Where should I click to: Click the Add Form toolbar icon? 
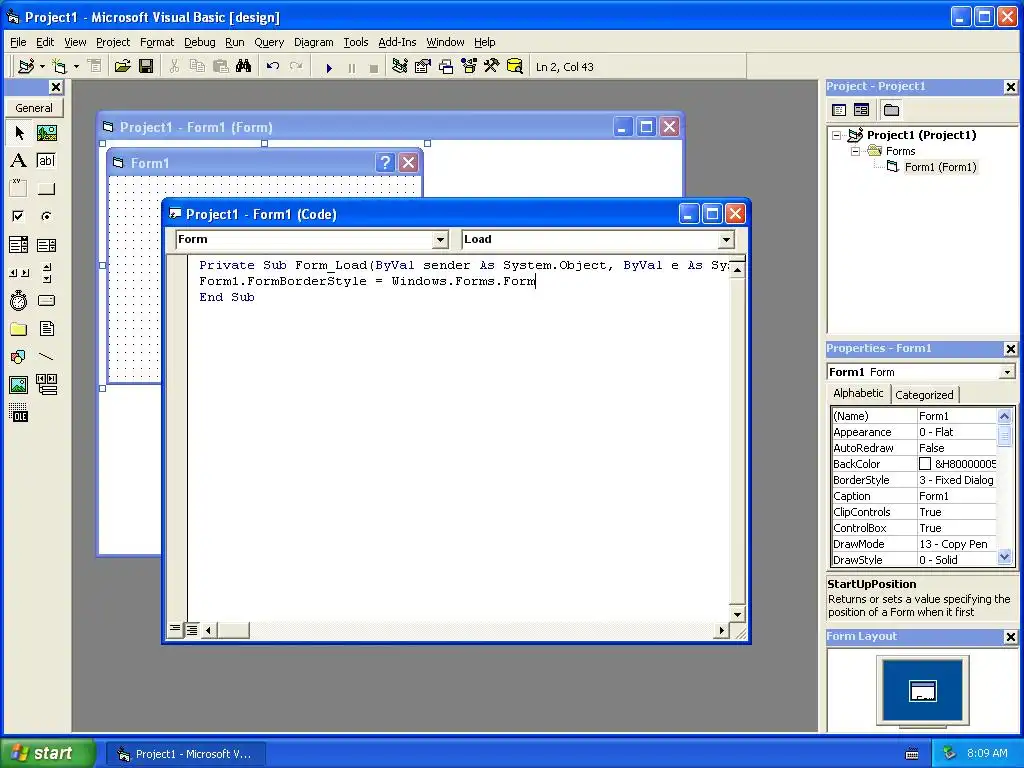point(59,67)
